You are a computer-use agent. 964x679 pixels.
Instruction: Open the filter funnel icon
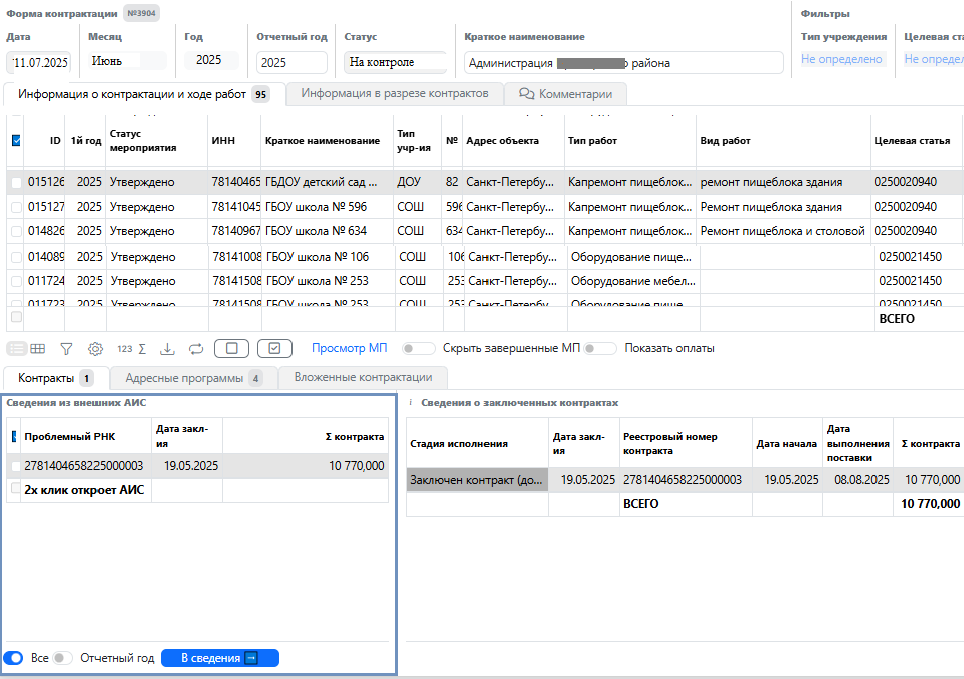point(66,349)
